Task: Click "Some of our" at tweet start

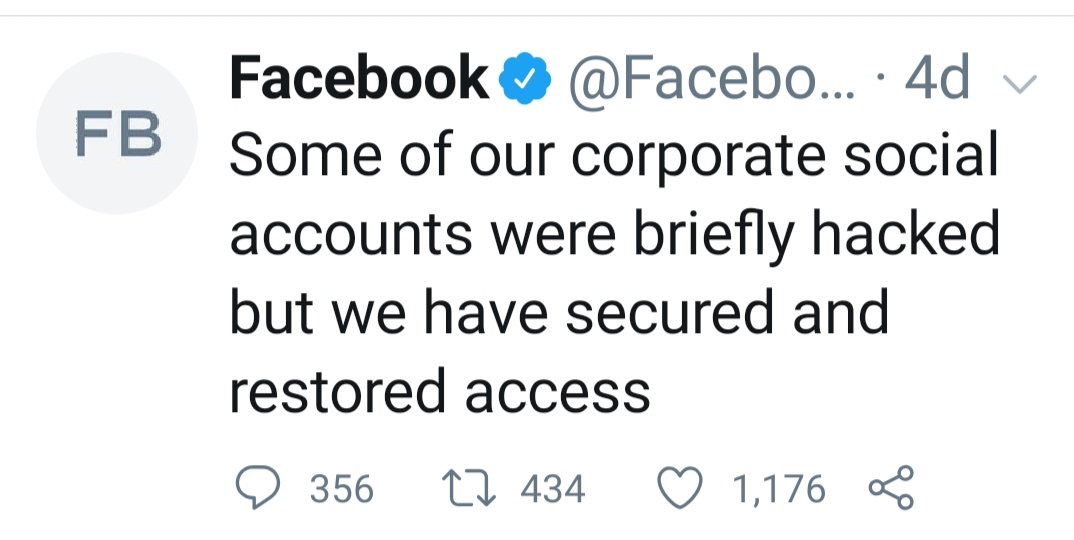Action: coord(391,156)
